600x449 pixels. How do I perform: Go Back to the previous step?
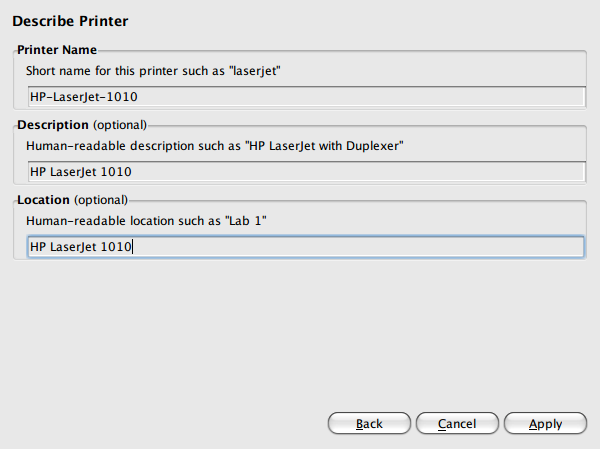[x=369, y=423]
